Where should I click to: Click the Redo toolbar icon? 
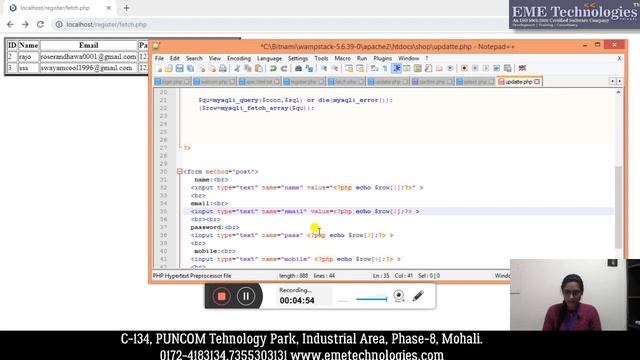click(x=284, y=68)
